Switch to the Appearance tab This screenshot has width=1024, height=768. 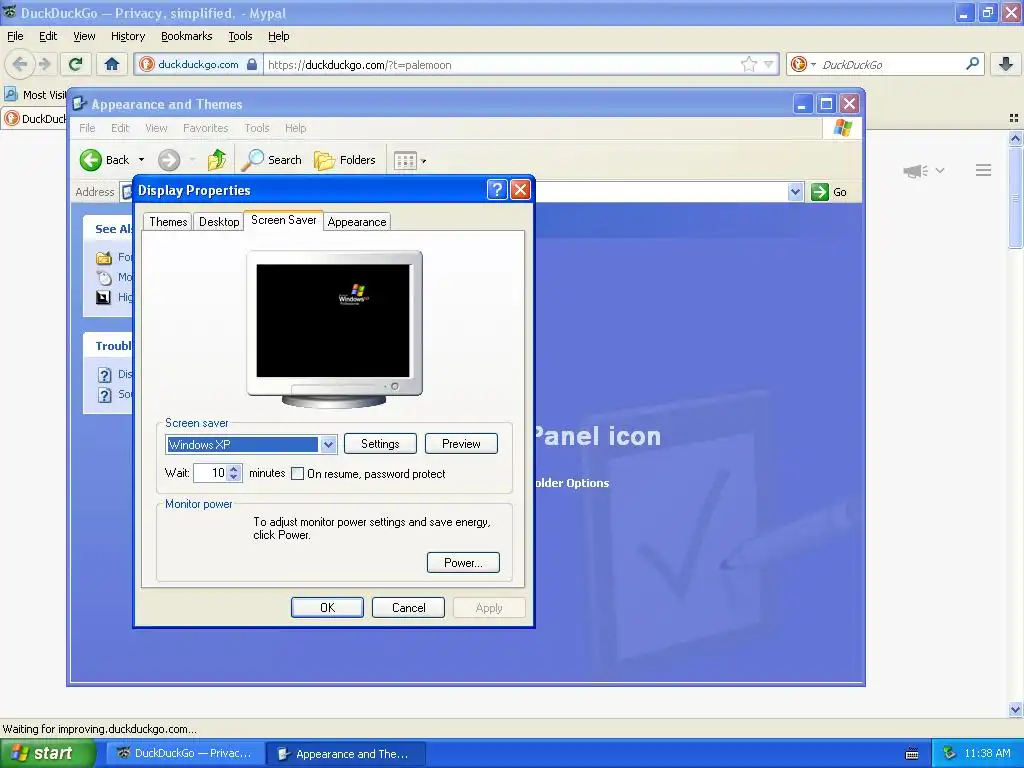[357, 221]
